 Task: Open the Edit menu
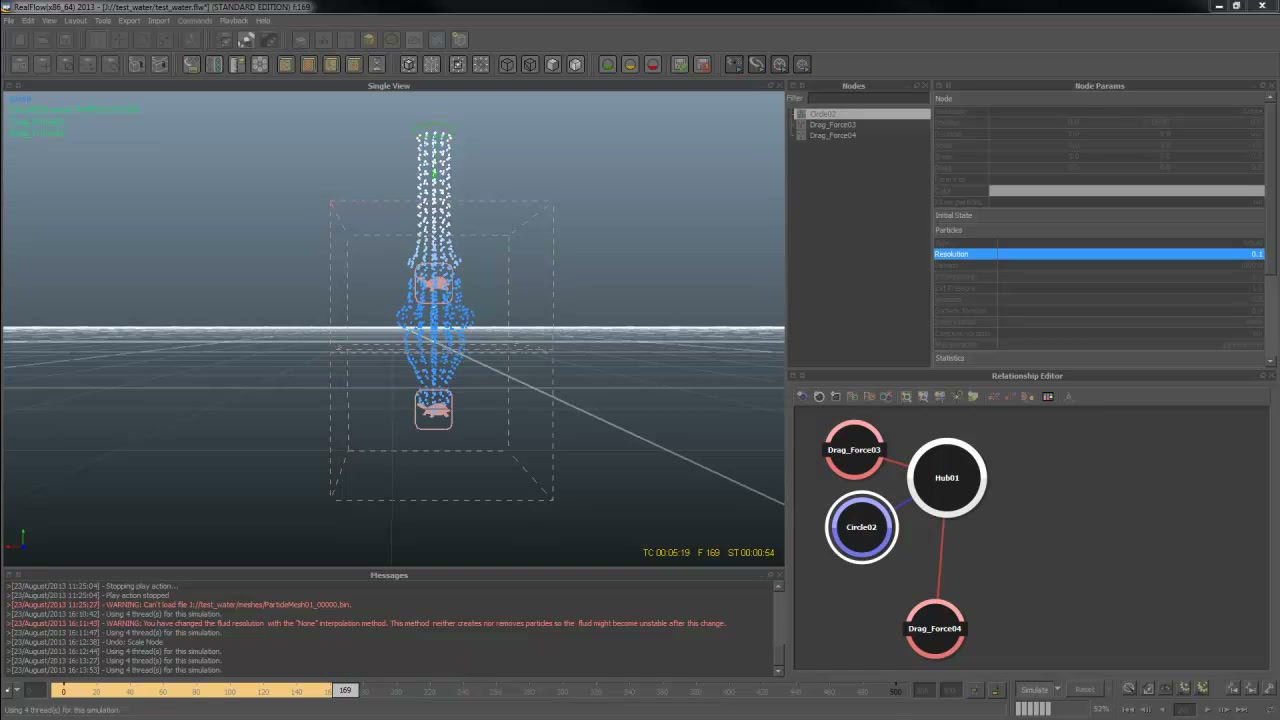click(x=28, y=21)
